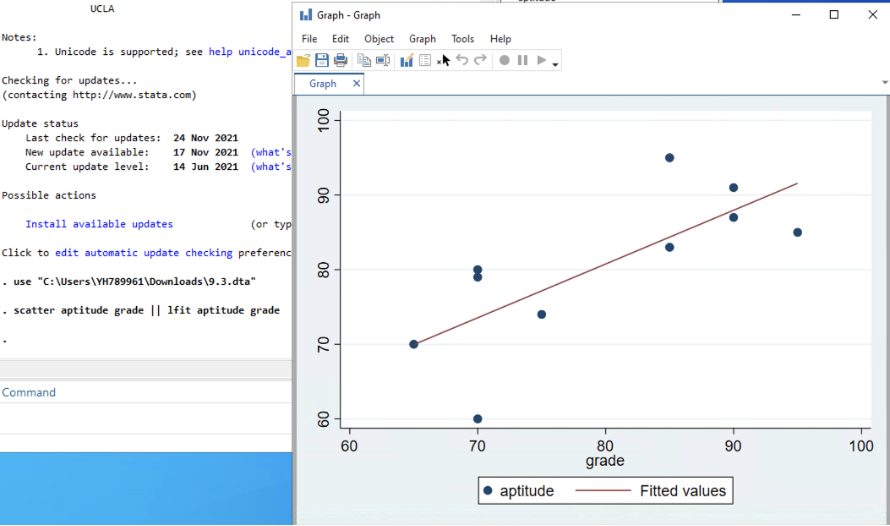Viewport: 890px width, 526px height.
Task: Open the tab list dropdown arrow at right
Action: [x=884, y=83]
